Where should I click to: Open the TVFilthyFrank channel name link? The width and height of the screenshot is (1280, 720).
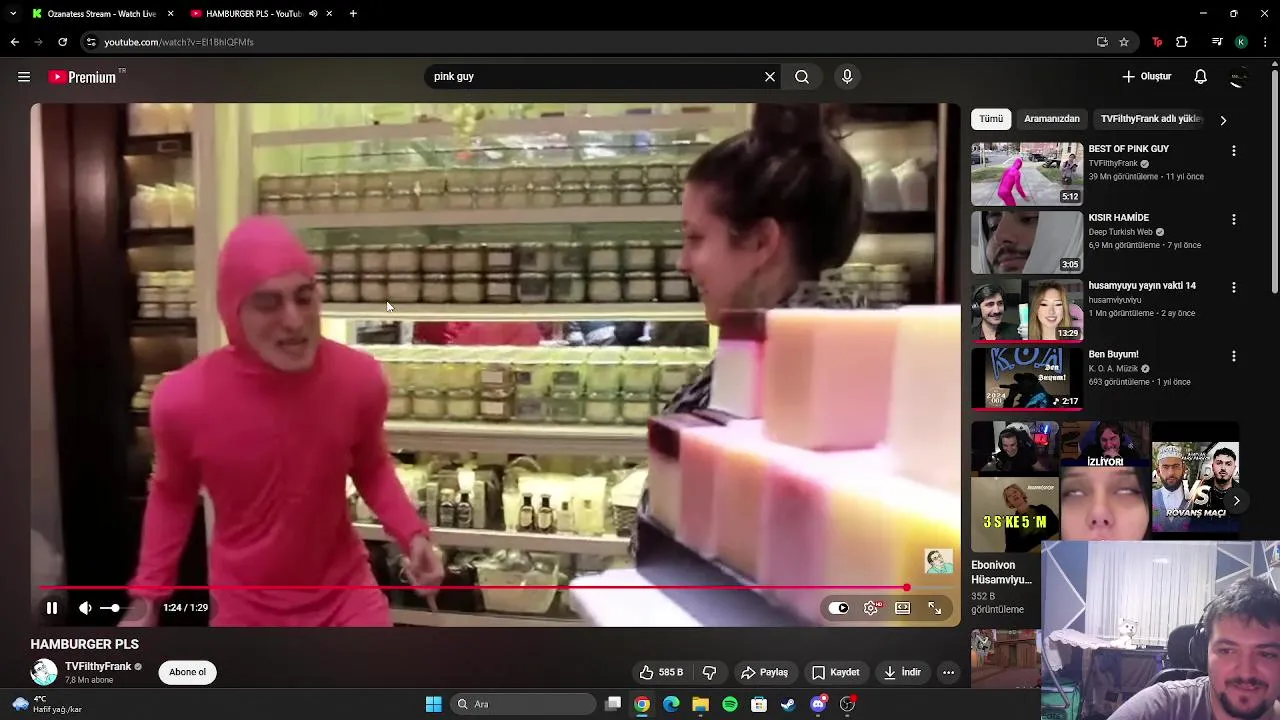click(x=98, y=666)
